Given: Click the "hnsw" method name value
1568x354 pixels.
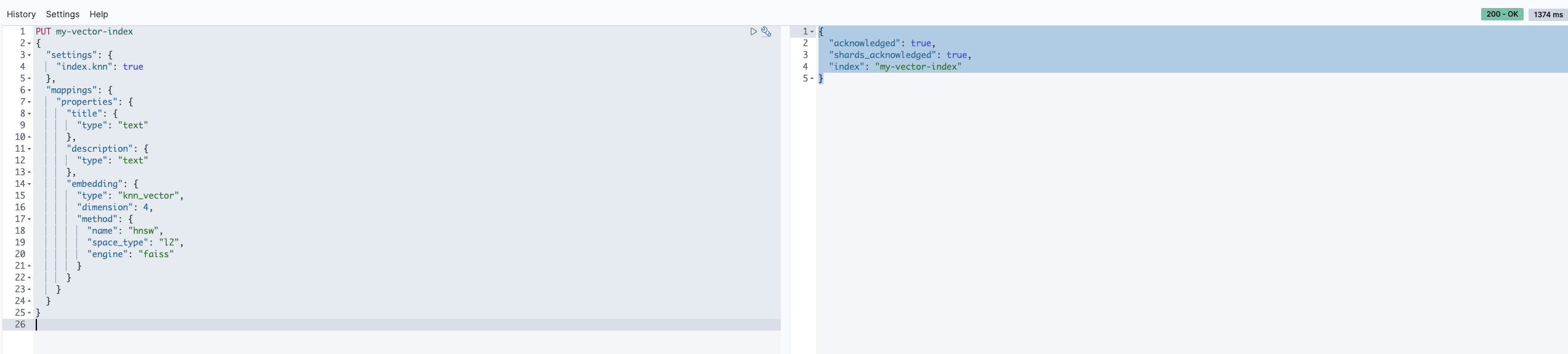Looking at the screenshot, I should (143, 231).
